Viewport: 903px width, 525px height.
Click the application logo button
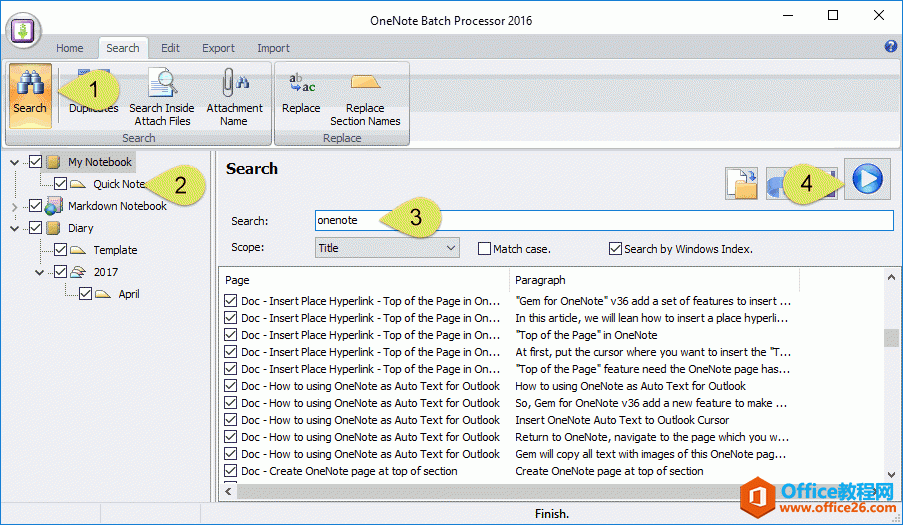(x=24, y=30)
